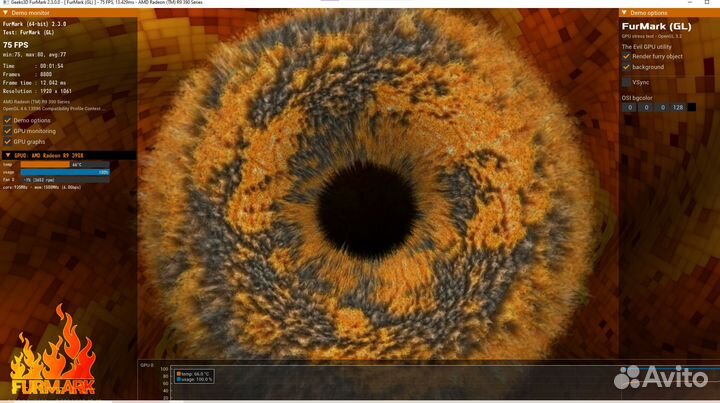Image resolution: width=720 pixels, height=403 pixels.
Task: Click the first OSI bgcolor value field
Action: pos(629,107)
